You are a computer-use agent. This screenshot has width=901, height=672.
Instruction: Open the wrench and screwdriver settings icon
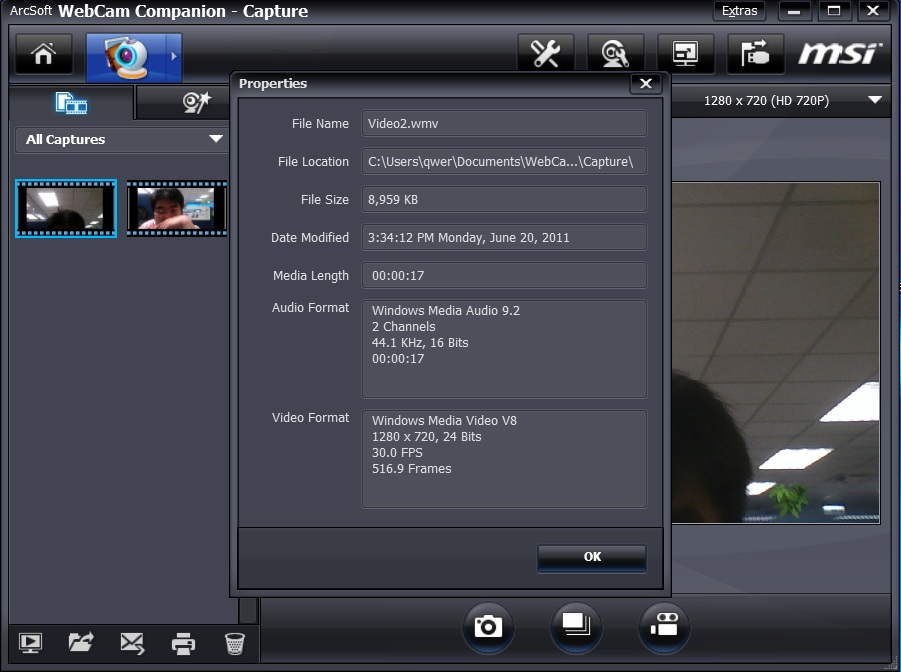[x=545, y=55]
